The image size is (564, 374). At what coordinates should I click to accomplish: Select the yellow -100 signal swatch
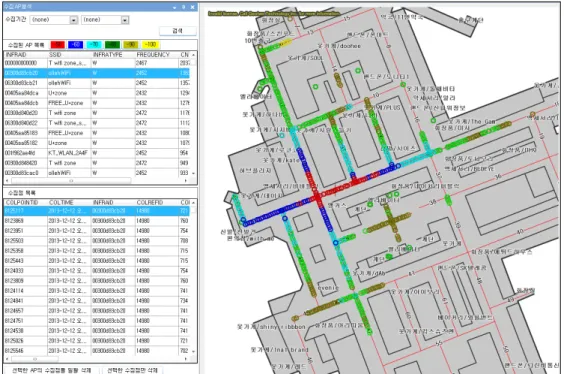coord(150,45)
